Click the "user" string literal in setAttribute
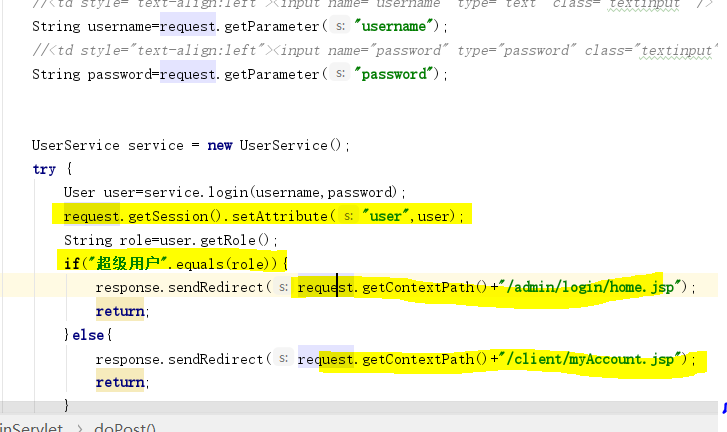This screenshot has width=727, height=432. tap(386, 216)
